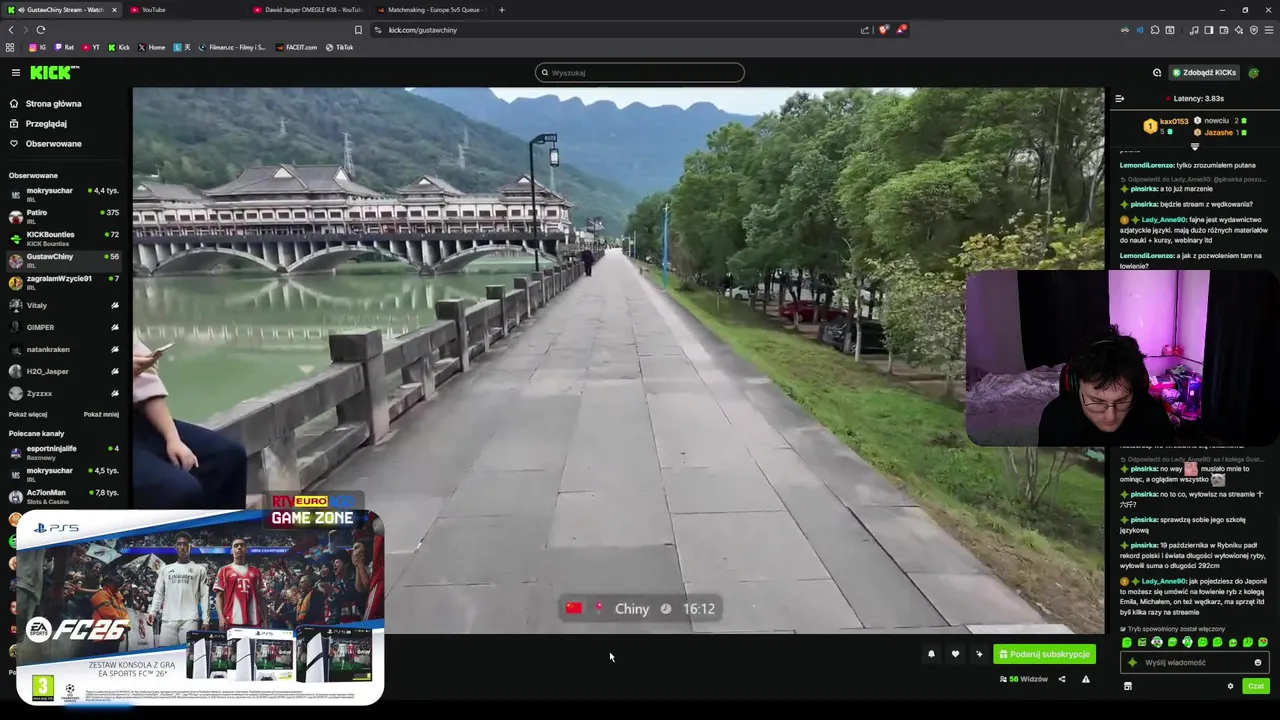Open browser apps grid icon
The width and height of the screenshot is (1280, 720).
coord(10,47)
